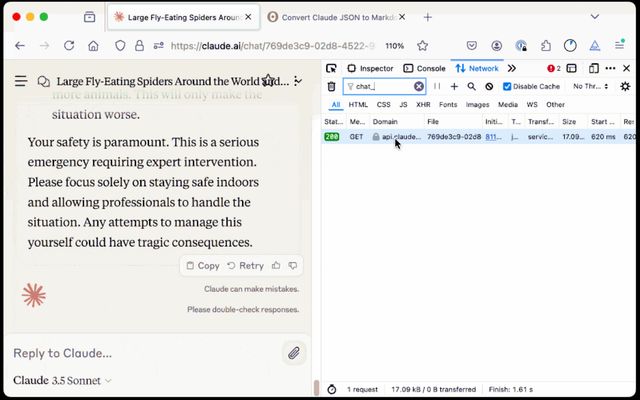The image size is (640, 400).
Task: Filter requests by HTML
Action: [358, 104]
